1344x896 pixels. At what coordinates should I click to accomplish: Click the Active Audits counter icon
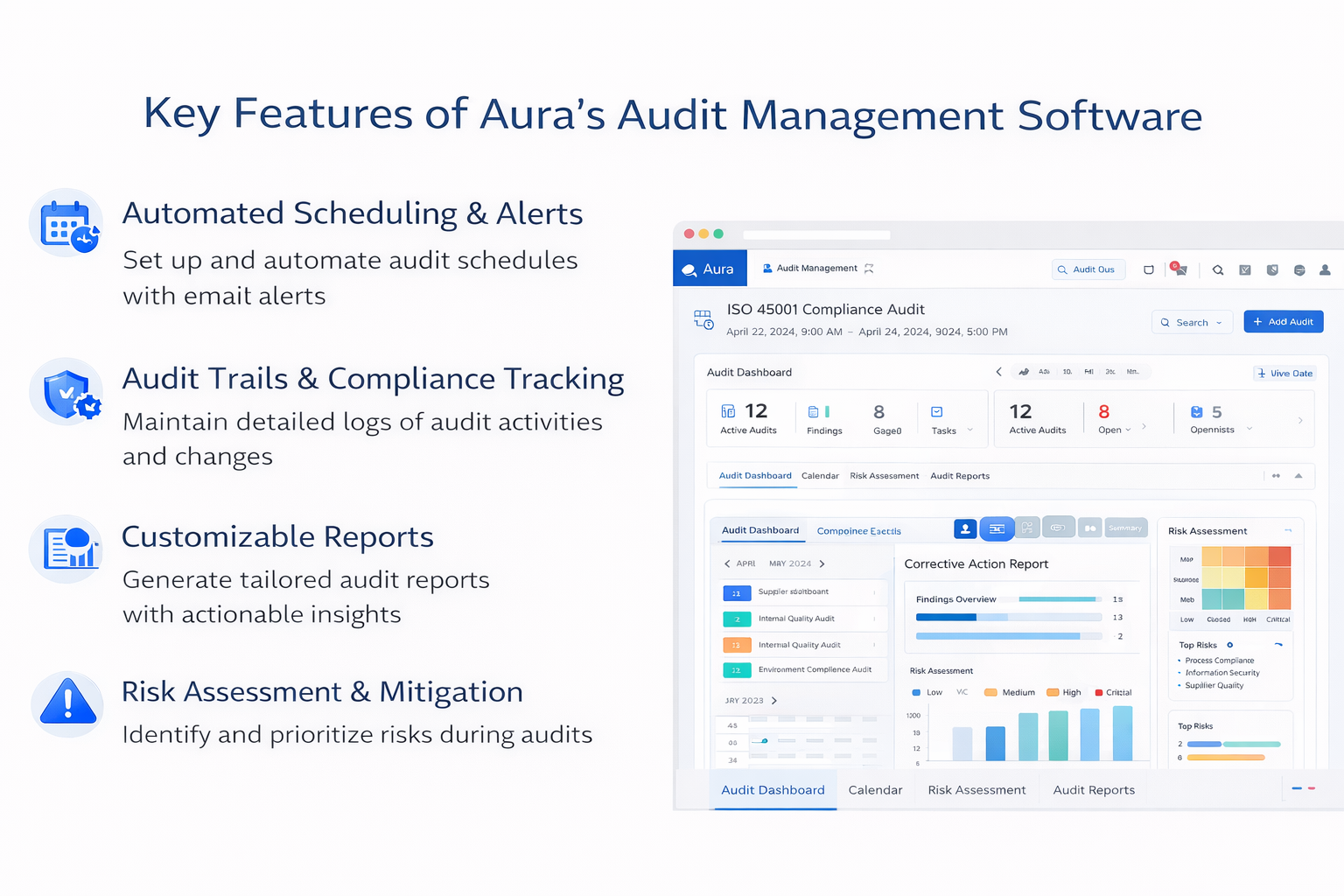(x=727, y=411)
